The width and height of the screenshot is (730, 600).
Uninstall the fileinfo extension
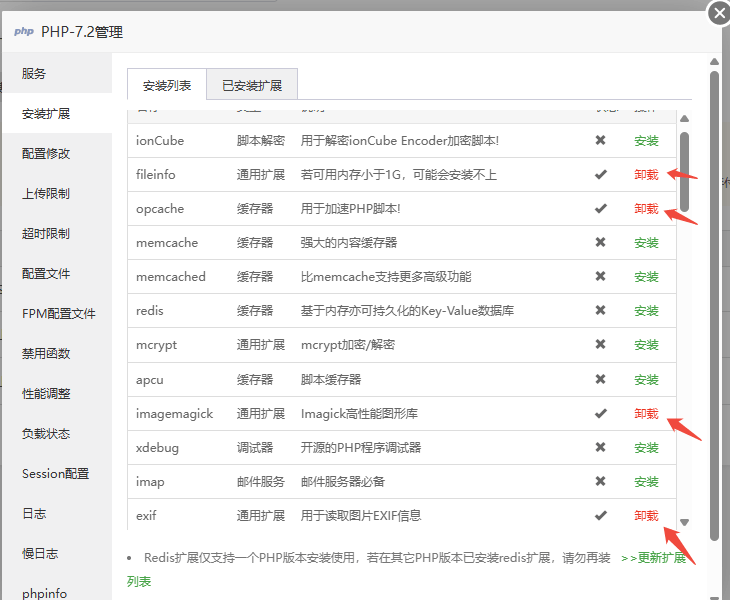point(646,175)
